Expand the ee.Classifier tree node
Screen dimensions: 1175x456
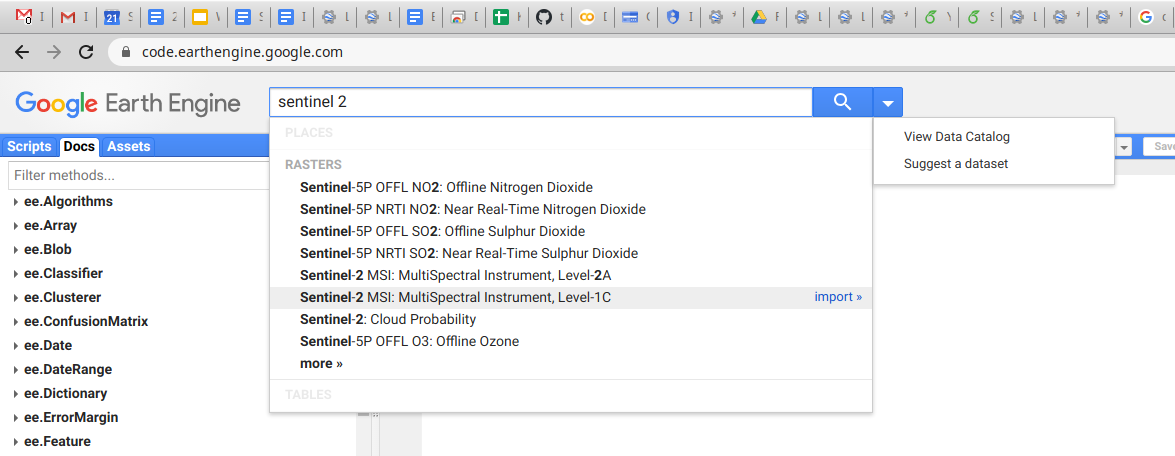[16, 273]
